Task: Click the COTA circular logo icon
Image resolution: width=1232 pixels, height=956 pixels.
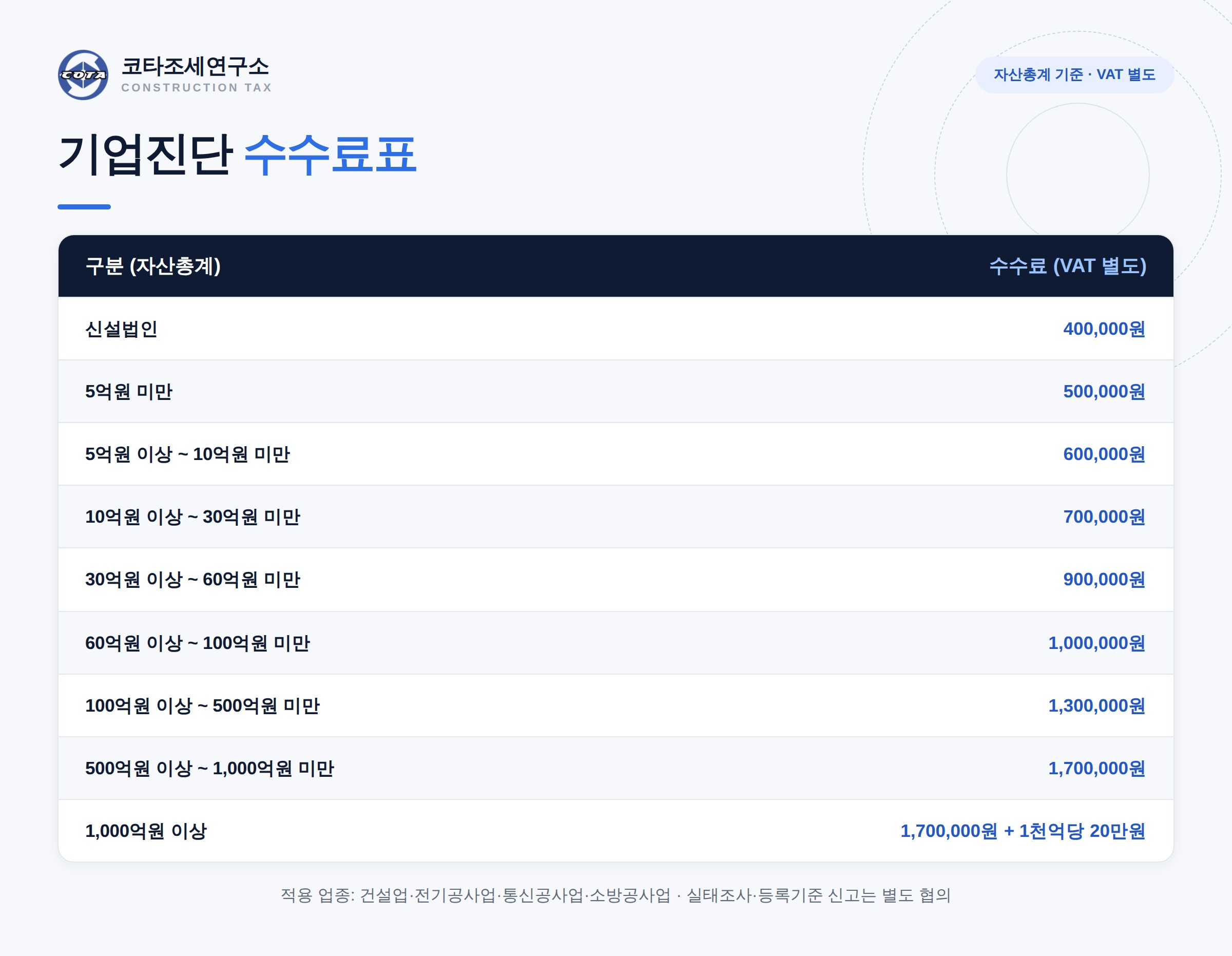Action: (83, 75)
